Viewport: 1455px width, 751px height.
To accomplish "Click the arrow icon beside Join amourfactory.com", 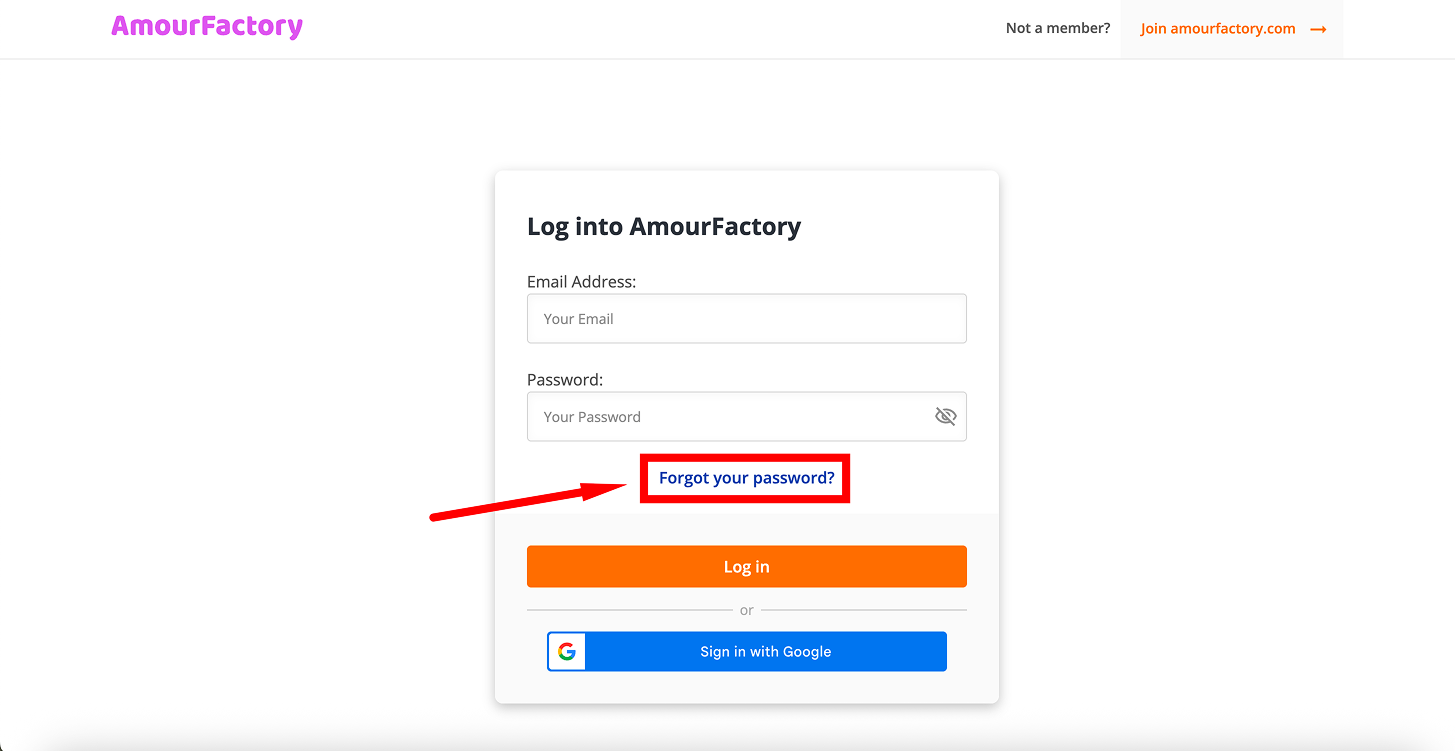I will (x=1317, y=28).
